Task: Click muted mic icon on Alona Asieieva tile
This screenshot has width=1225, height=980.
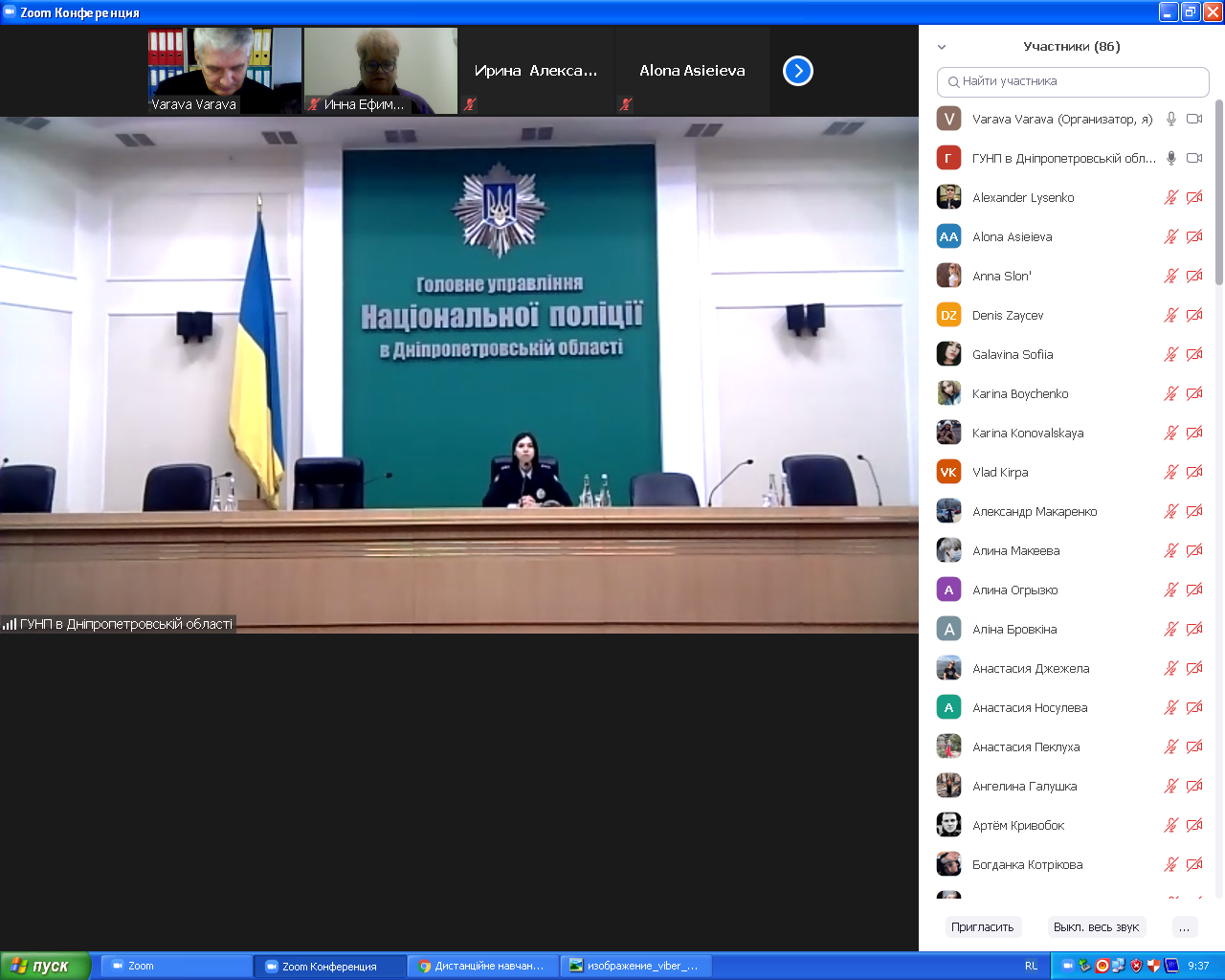Action: 626,104
